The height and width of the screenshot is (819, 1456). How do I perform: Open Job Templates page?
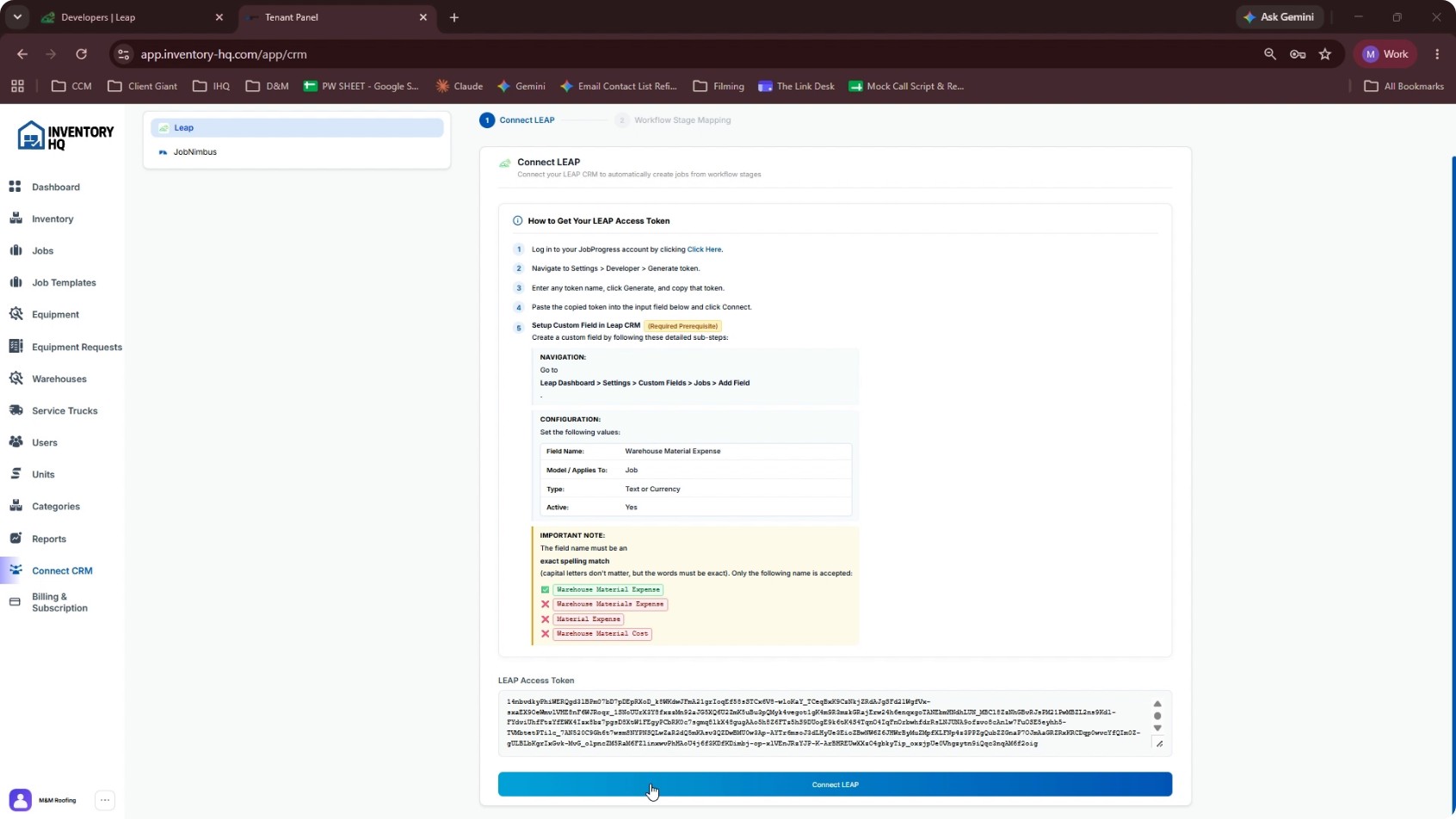(x=64, y=282)
